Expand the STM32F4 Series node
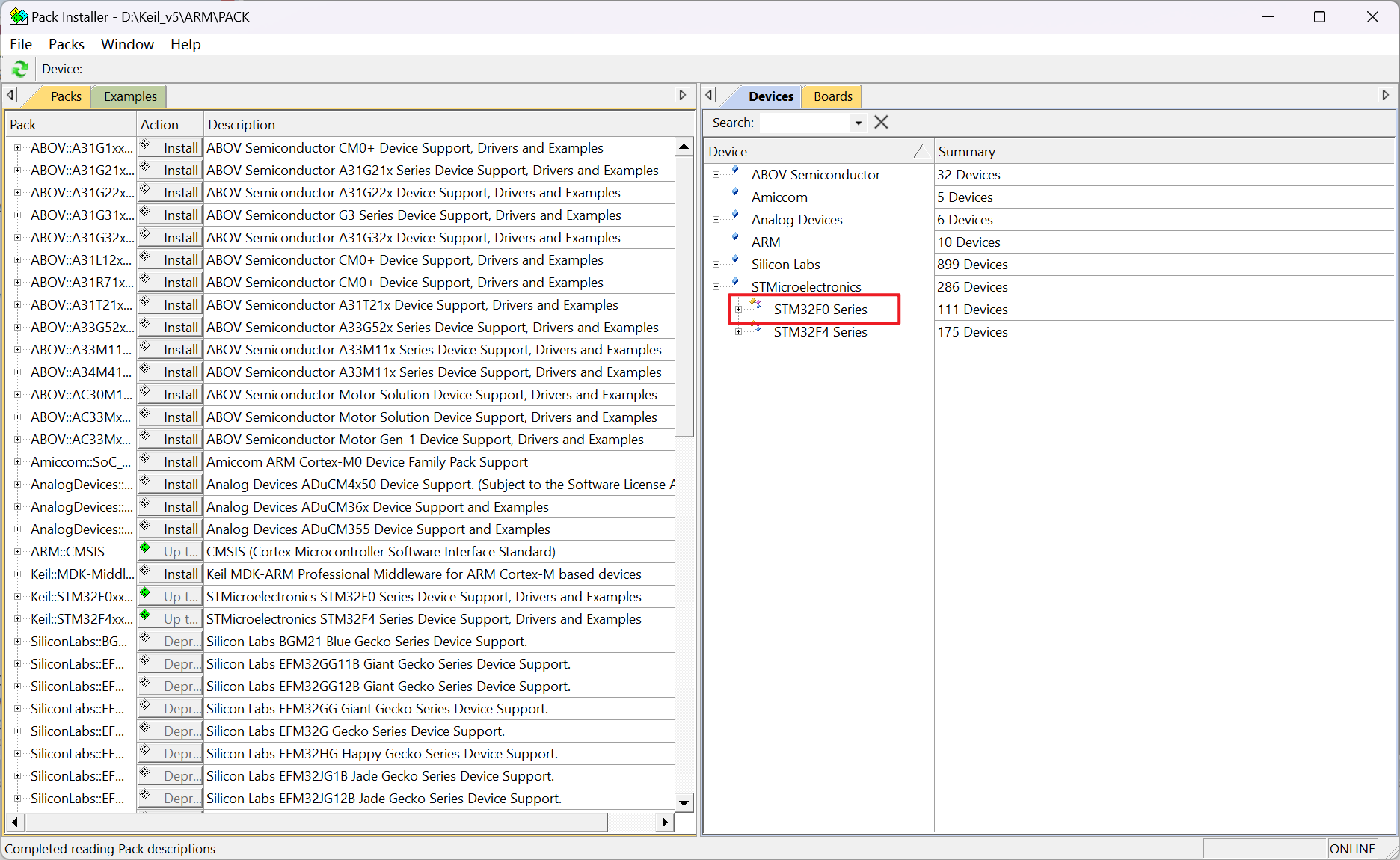The width and height of the screenshot is (1400, 860). tap(738, 332)
